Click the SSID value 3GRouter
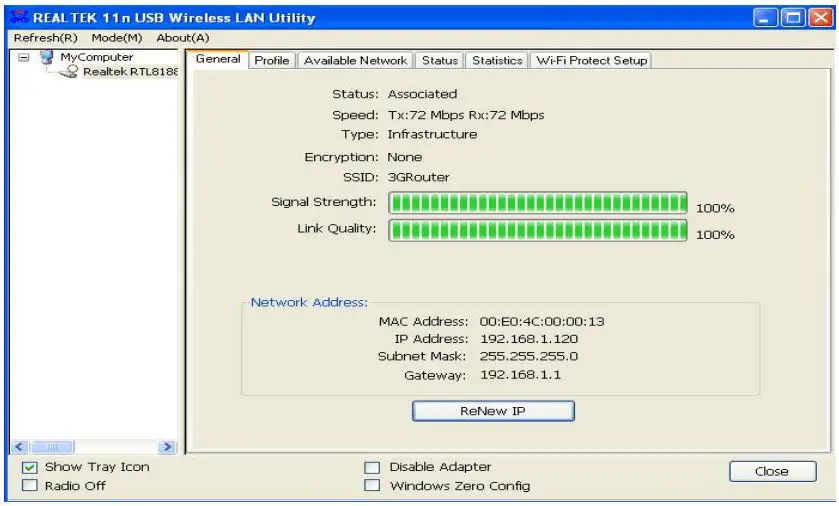 (418, 177)
